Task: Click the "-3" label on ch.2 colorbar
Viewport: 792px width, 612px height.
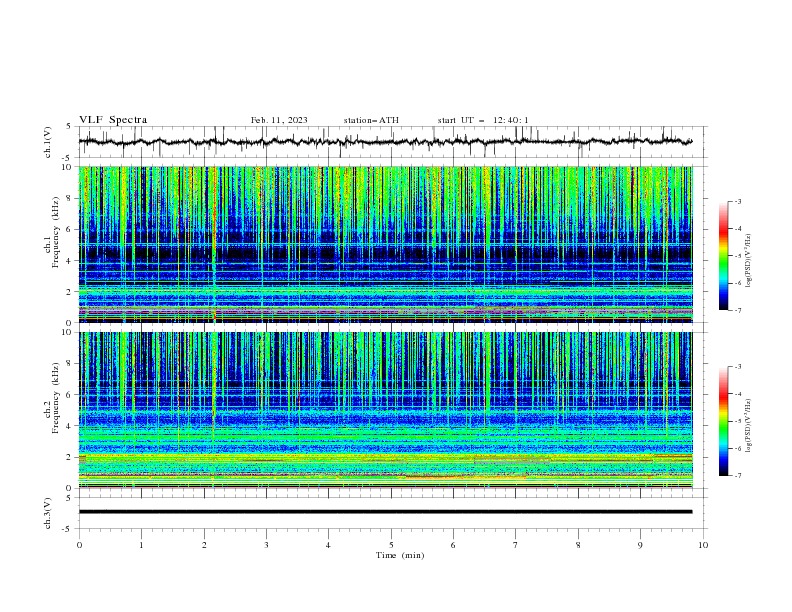Action: pos(737,367)
